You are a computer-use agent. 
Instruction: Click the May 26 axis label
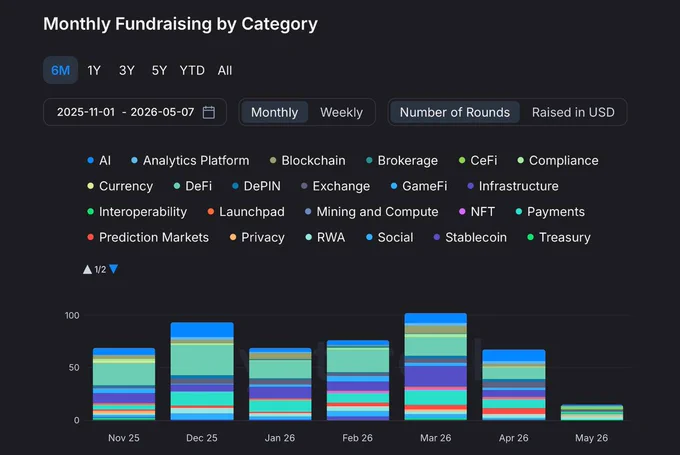(592, 438)
